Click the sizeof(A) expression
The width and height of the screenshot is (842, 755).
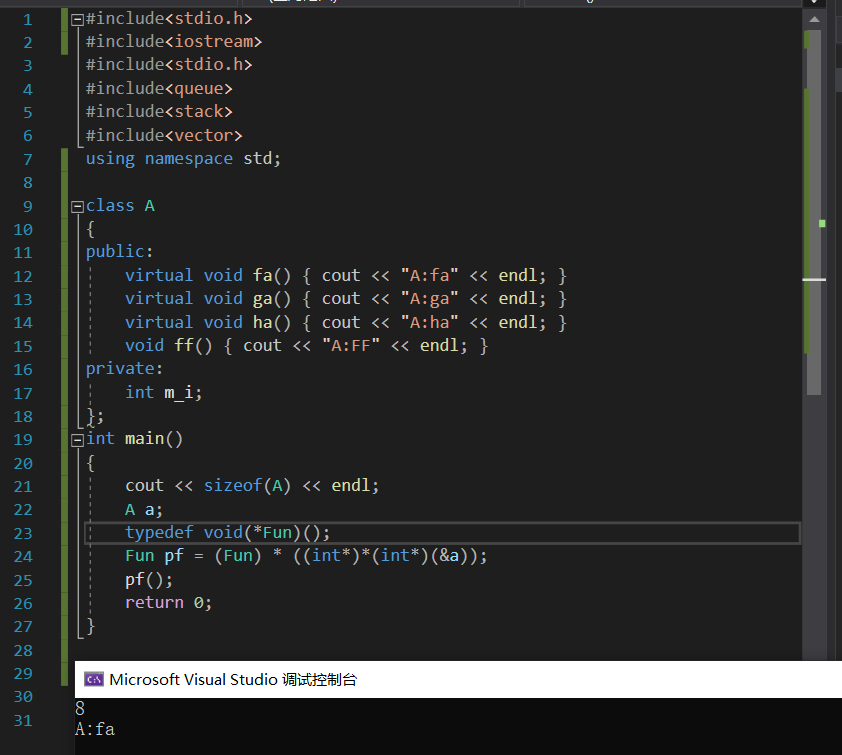pyautogui.click(x=247, y=485)
